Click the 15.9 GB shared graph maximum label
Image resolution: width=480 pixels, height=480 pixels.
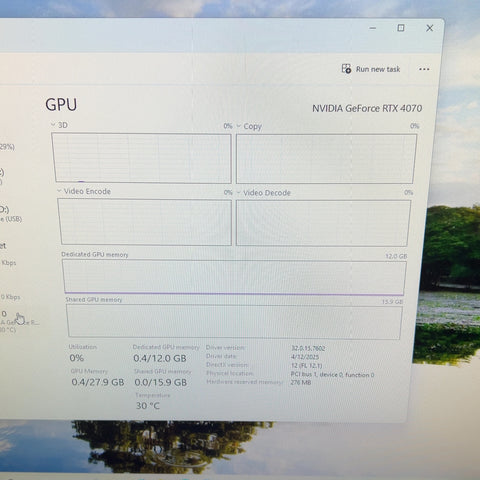392,302
